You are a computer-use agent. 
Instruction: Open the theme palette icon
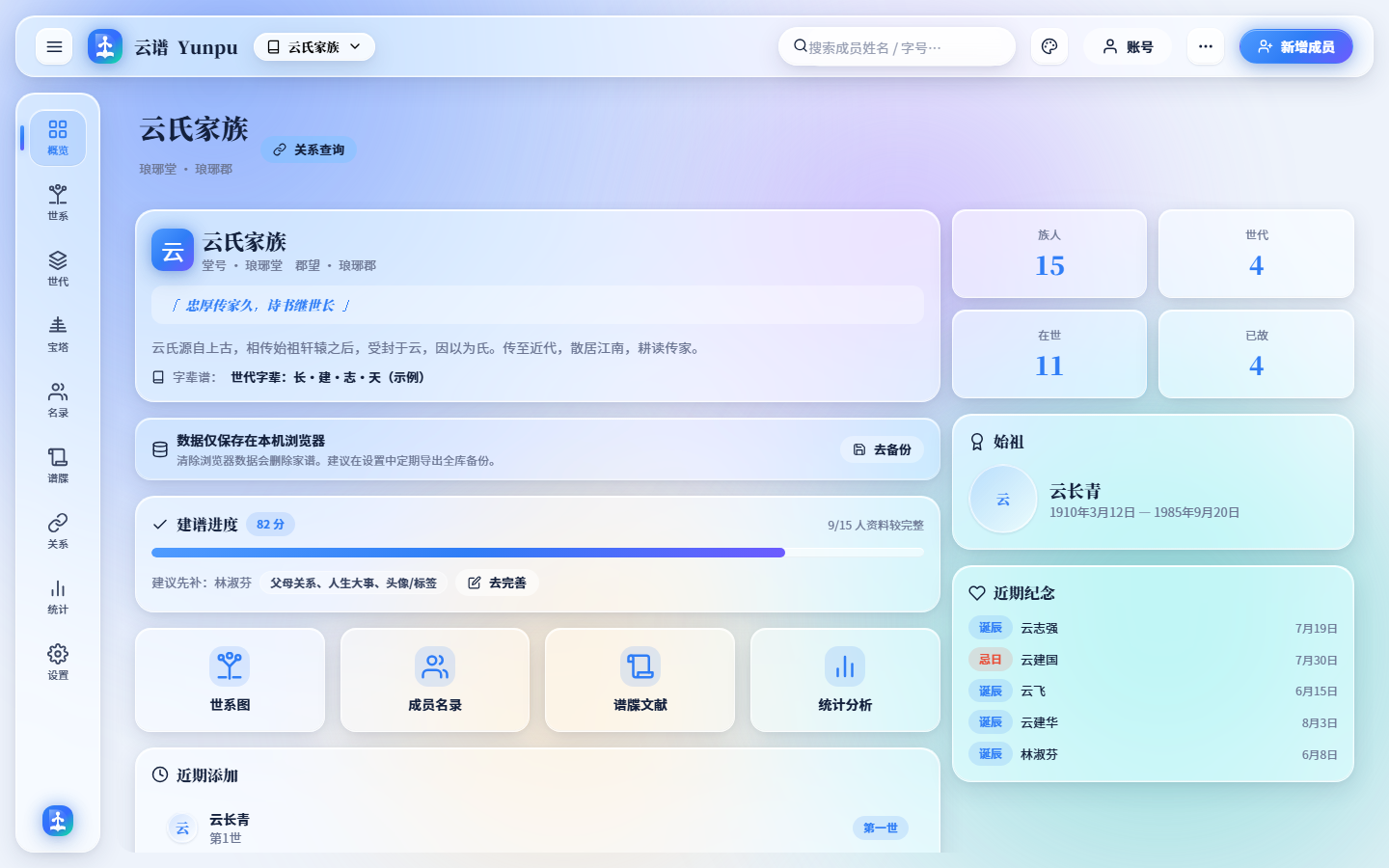click(x=1049, y=46)
